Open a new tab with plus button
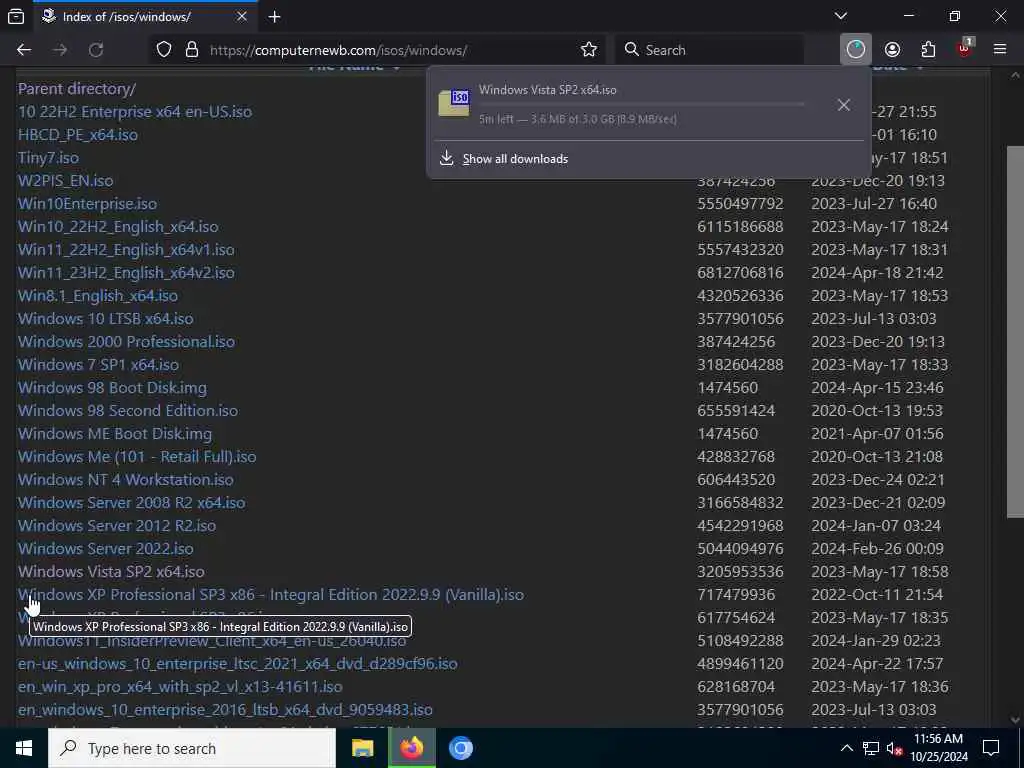Screen dimensions: 1024x768 274,17
